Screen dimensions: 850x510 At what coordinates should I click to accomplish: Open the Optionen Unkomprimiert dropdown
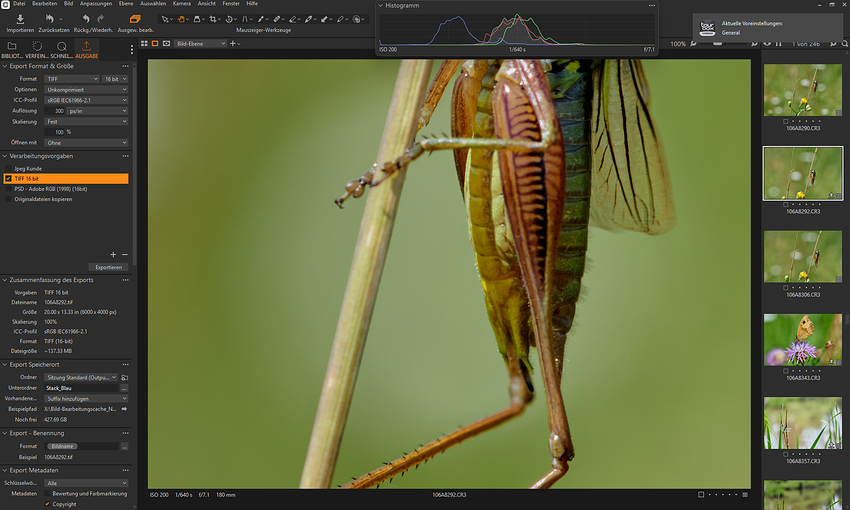(86, 89)
